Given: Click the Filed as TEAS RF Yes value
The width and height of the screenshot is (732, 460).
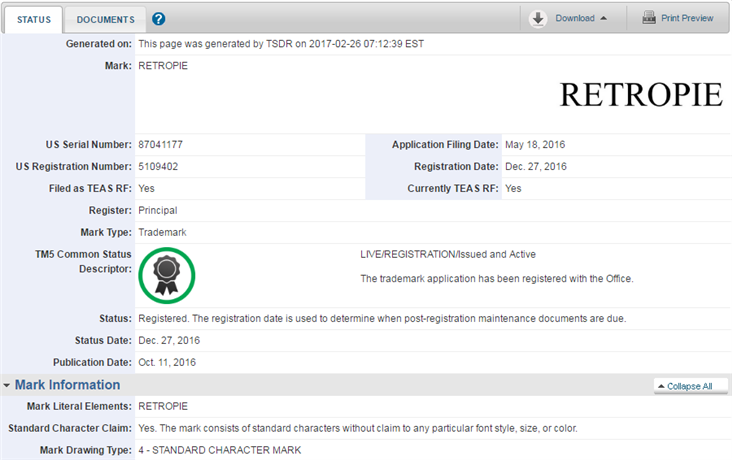Looking at the screenshot, I should click(146, 189).
